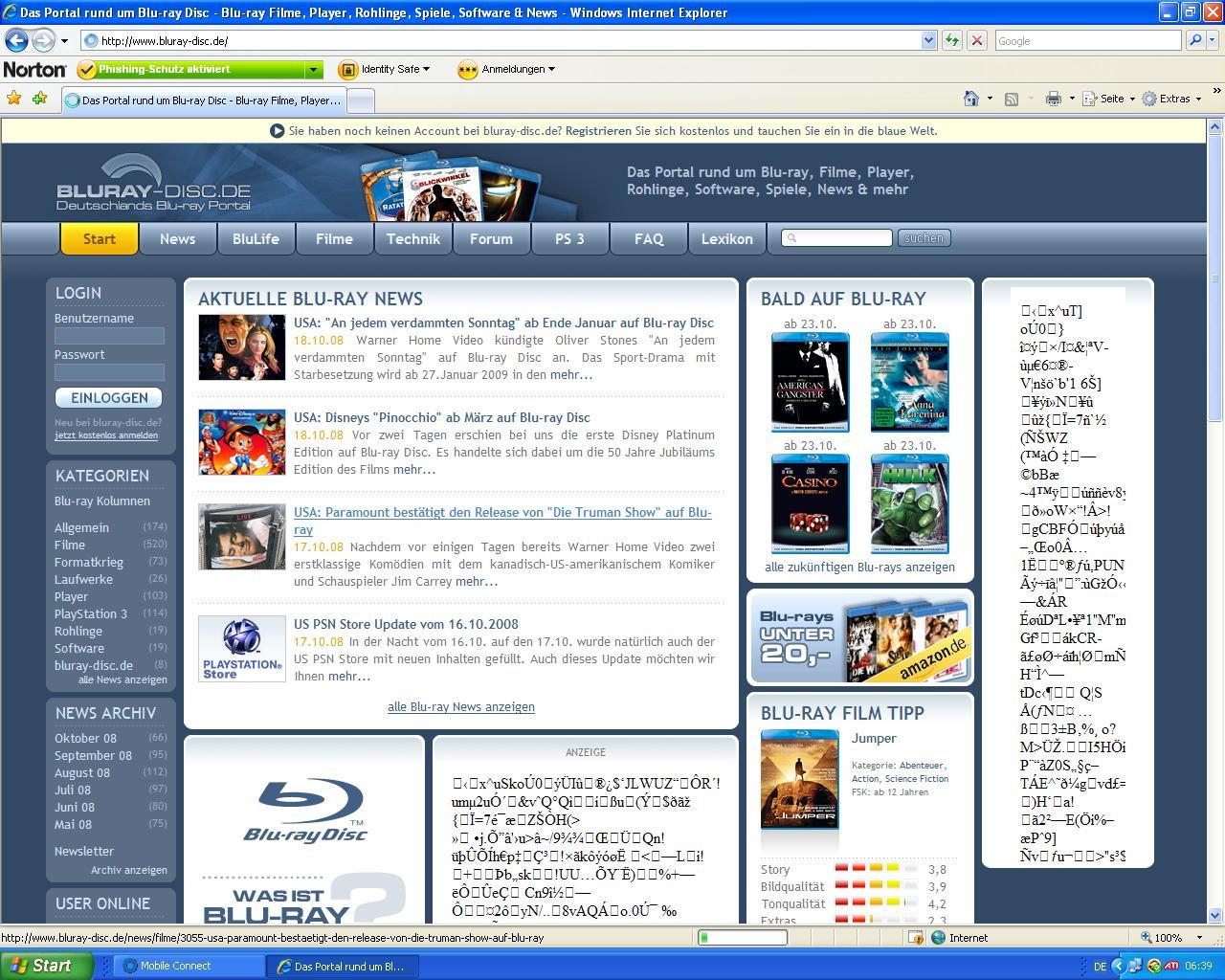Click the RSS feeds icon

tap(1011, 99)
